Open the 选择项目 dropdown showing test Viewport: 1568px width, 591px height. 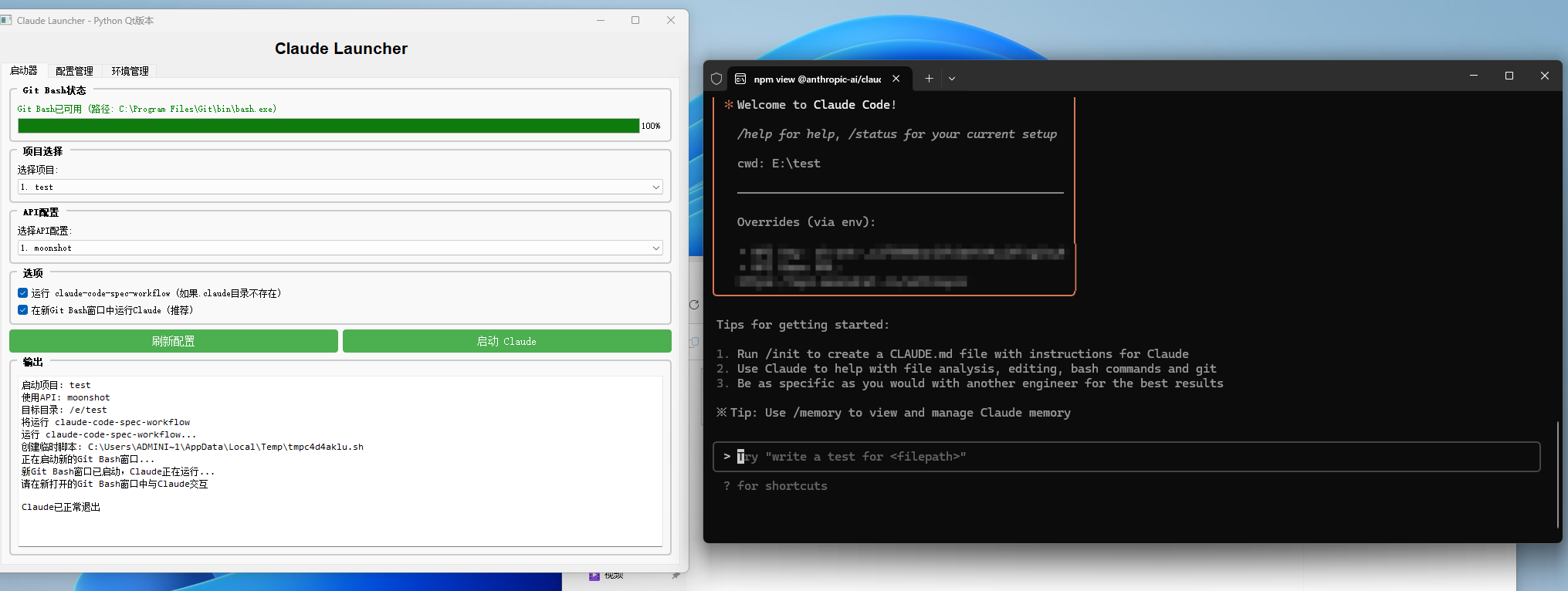click(340, 187)
